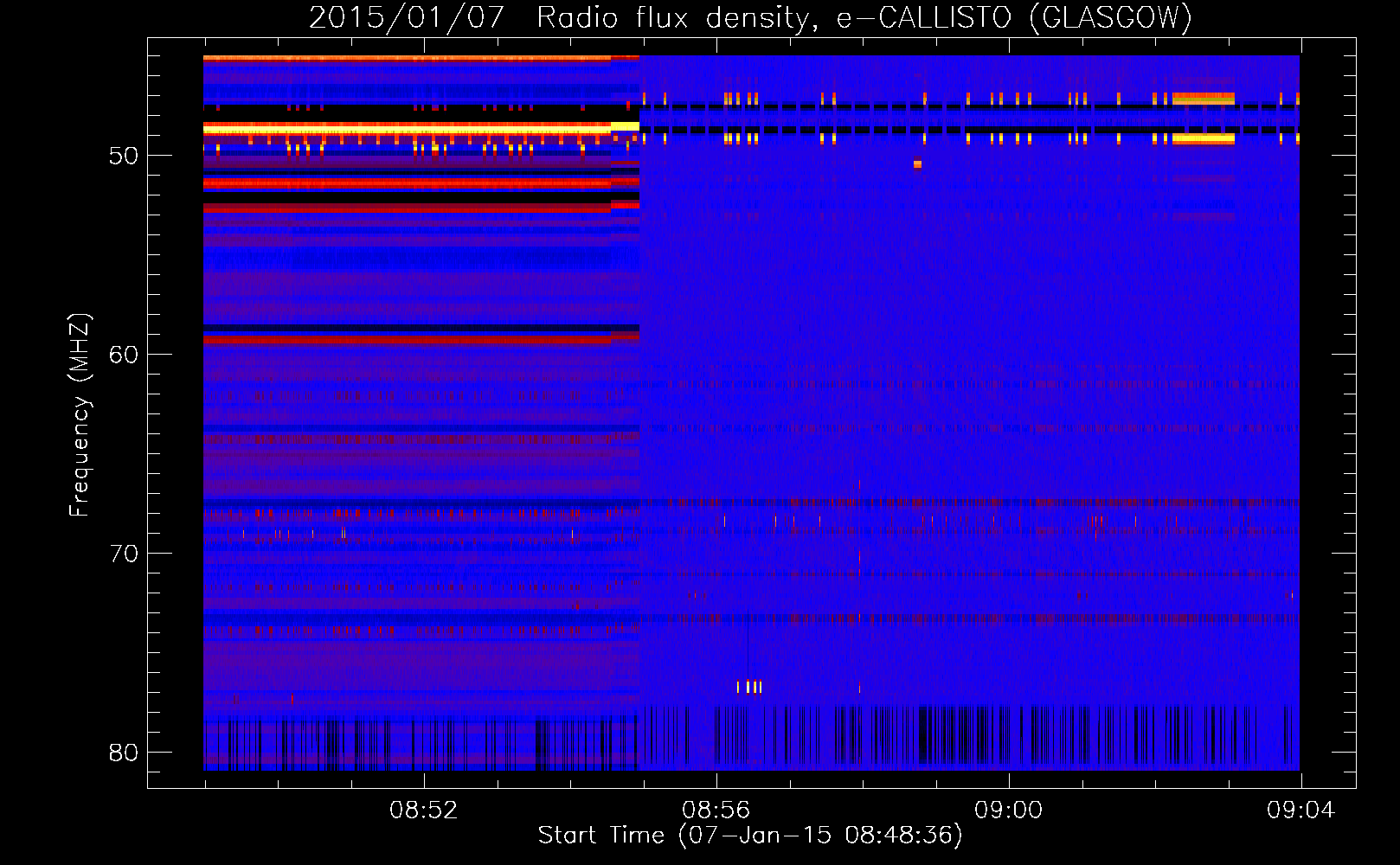Click the bright yellow band near 48.5 MHz
This screenshot has width=1400, height=865.
click(407, 129)
